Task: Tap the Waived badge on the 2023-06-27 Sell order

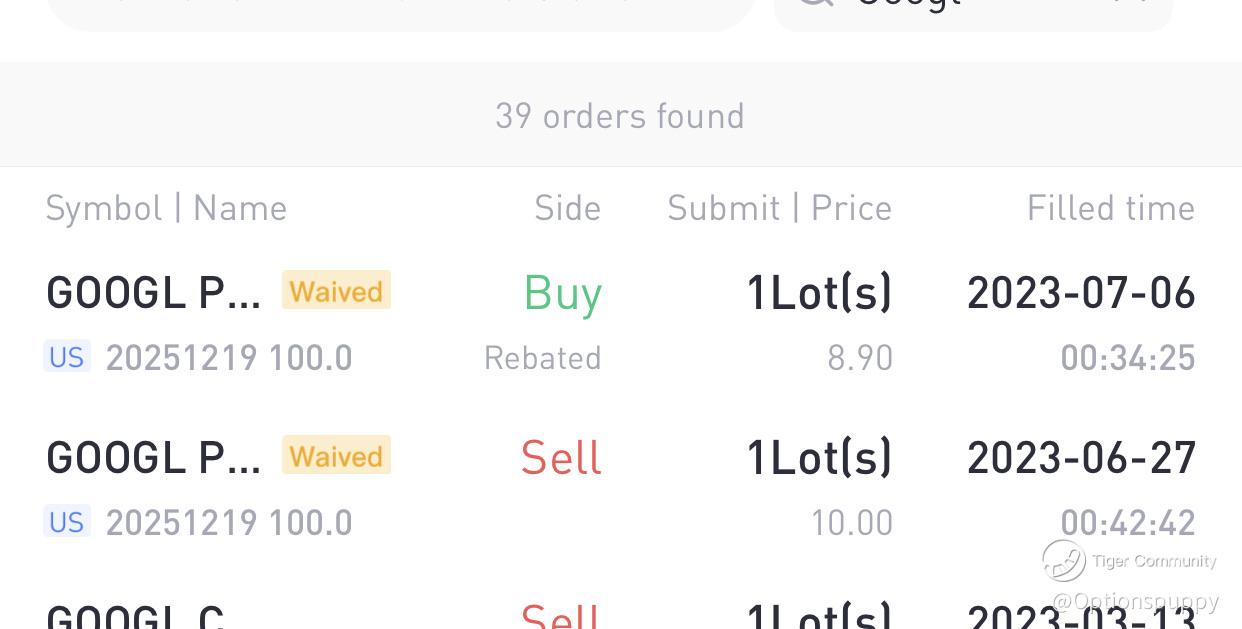Action: 336,456
